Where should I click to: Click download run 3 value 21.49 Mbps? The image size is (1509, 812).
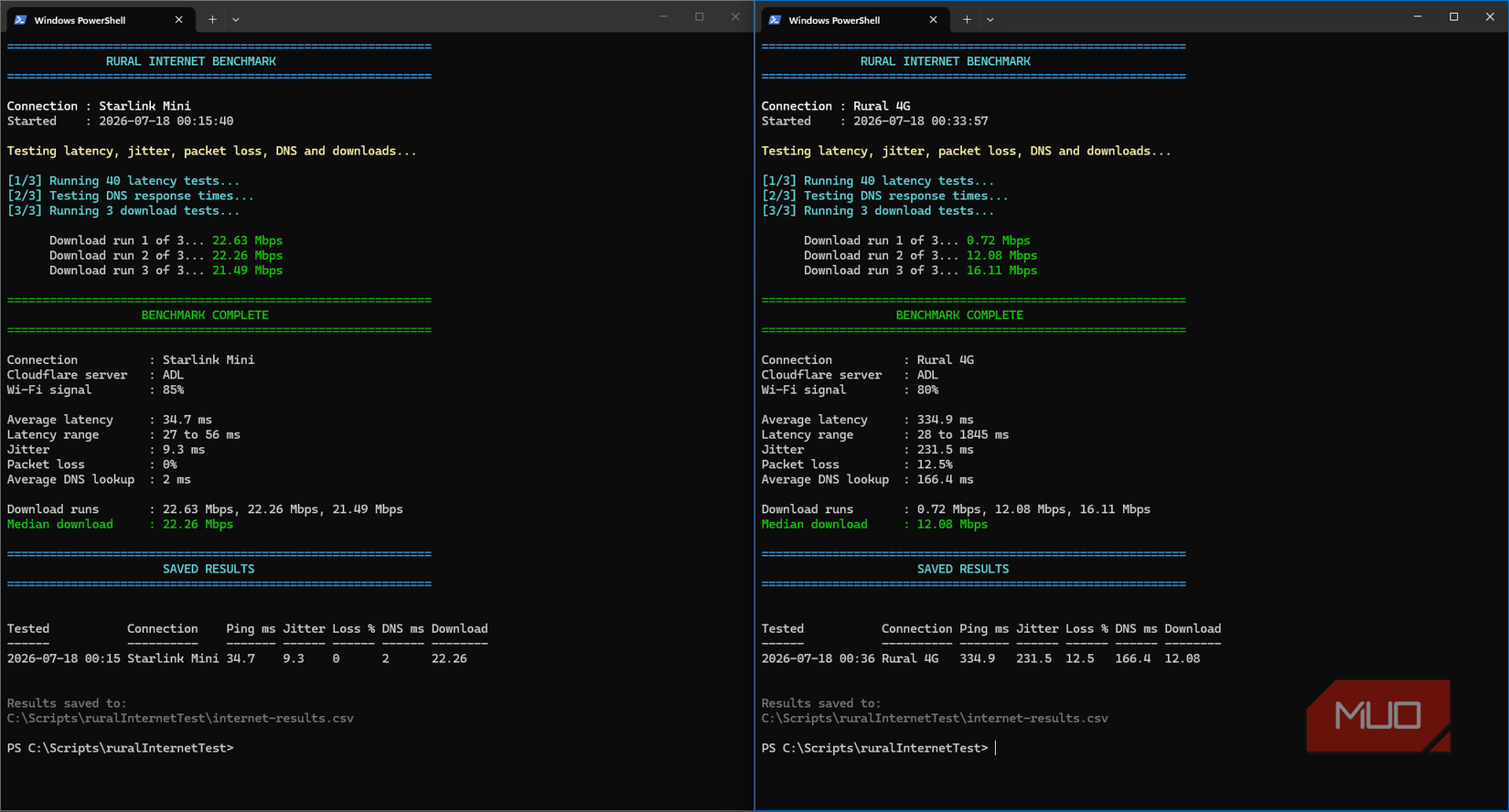coord(248,270)
